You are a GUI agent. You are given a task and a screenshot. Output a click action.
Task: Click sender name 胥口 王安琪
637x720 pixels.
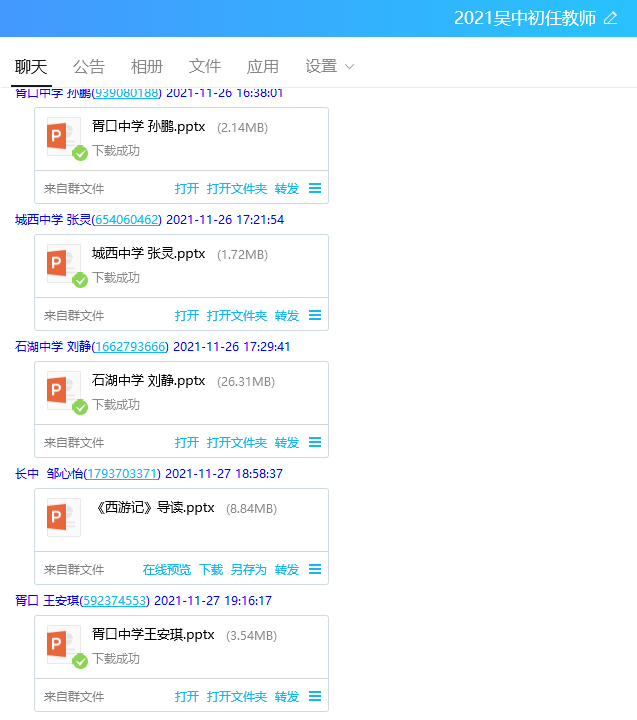point(47,601)
